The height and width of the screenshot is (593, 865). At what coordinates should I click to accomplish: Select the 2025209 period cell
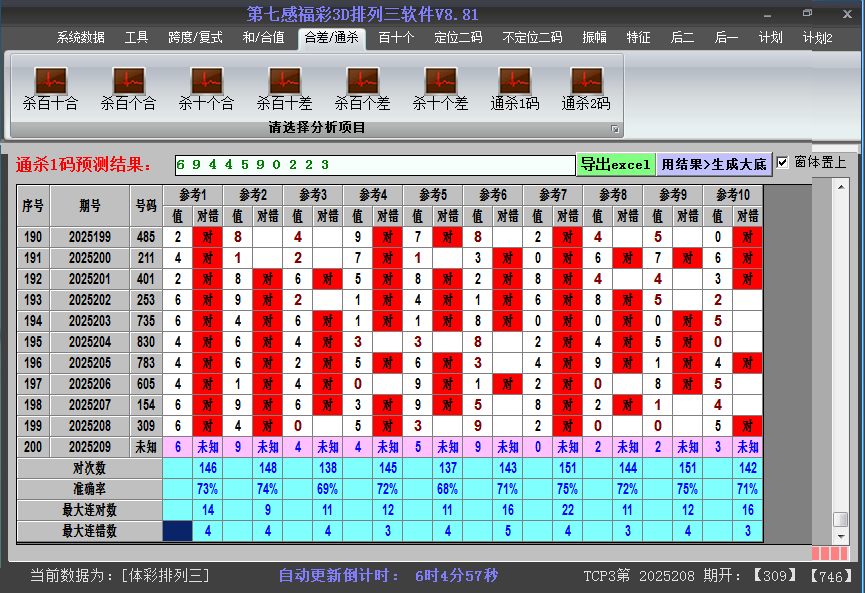(x=90, y=447)
